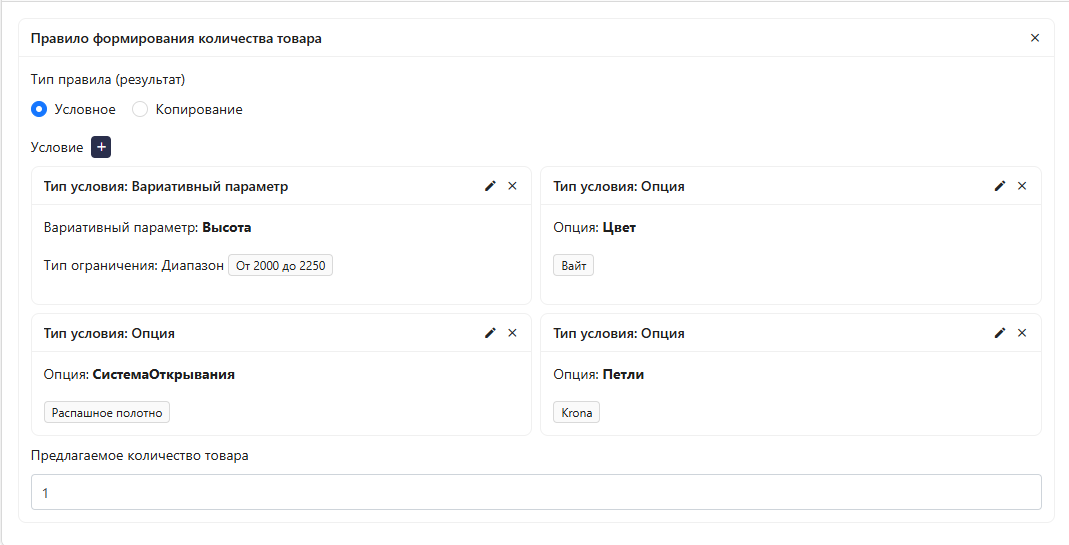The height and width of the screenshot is (545, 1069).
Task: Edit the Цвет option condition
Action: click(x=1000, y=186)
